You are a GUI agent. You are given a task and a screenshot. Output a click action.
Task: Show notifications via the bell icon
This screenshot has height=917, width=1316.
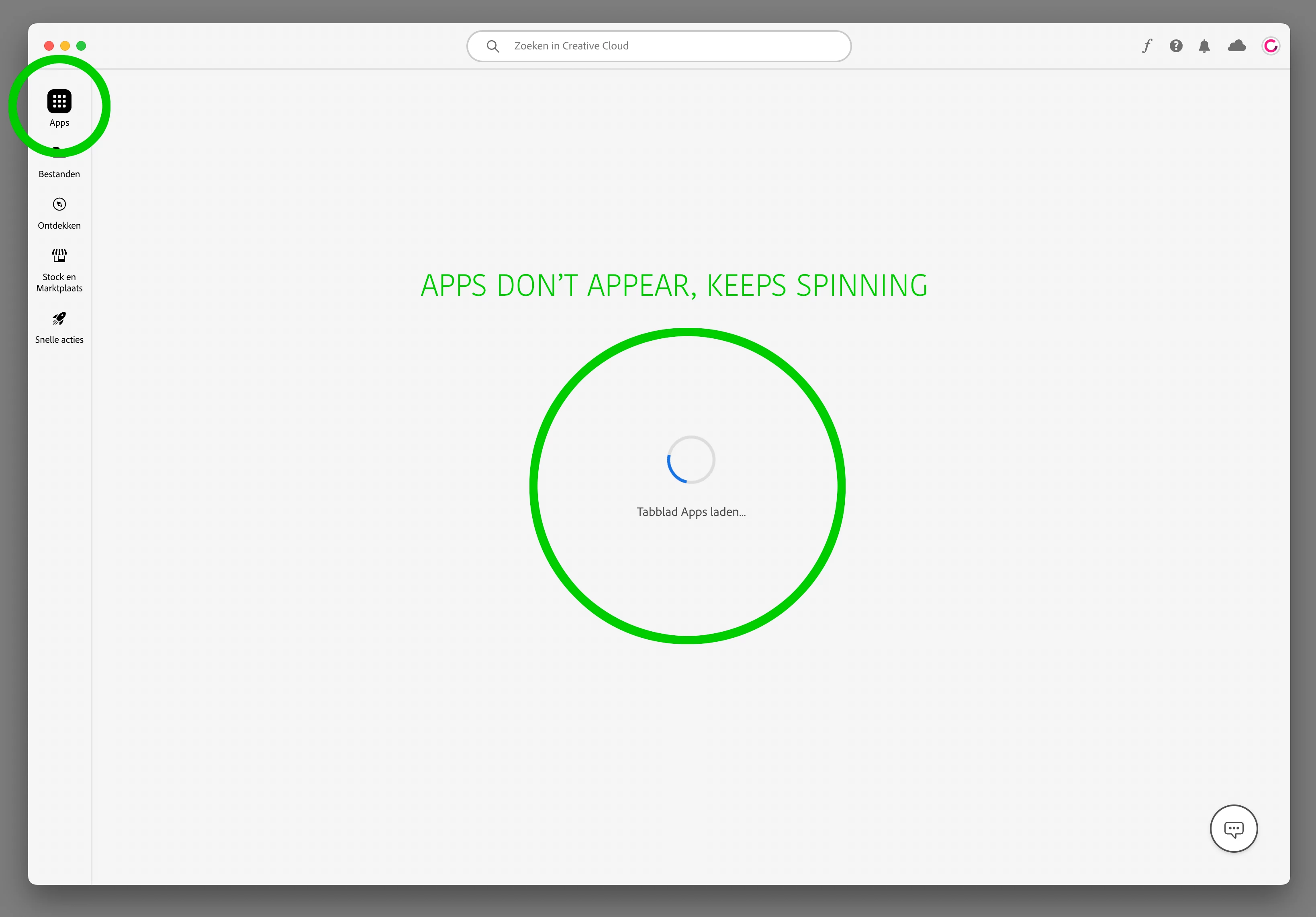click(1204, 46)
